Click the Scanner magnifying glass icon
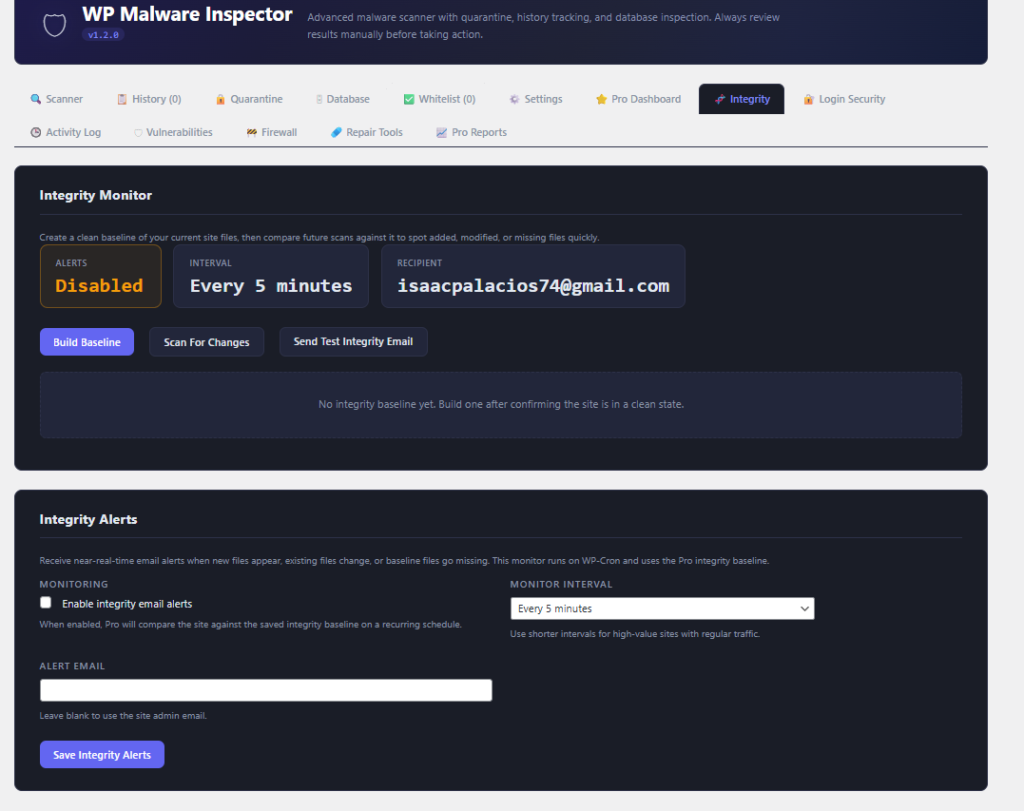The height and width of the screenshot is (811, 1024). [x=34, y=99]
